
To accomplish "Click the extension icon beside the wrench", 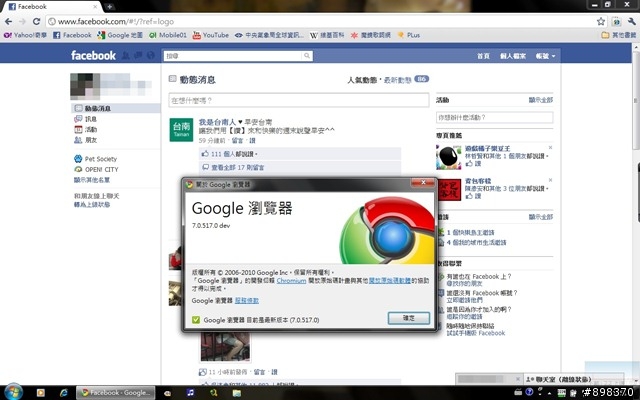I will 616,21.
